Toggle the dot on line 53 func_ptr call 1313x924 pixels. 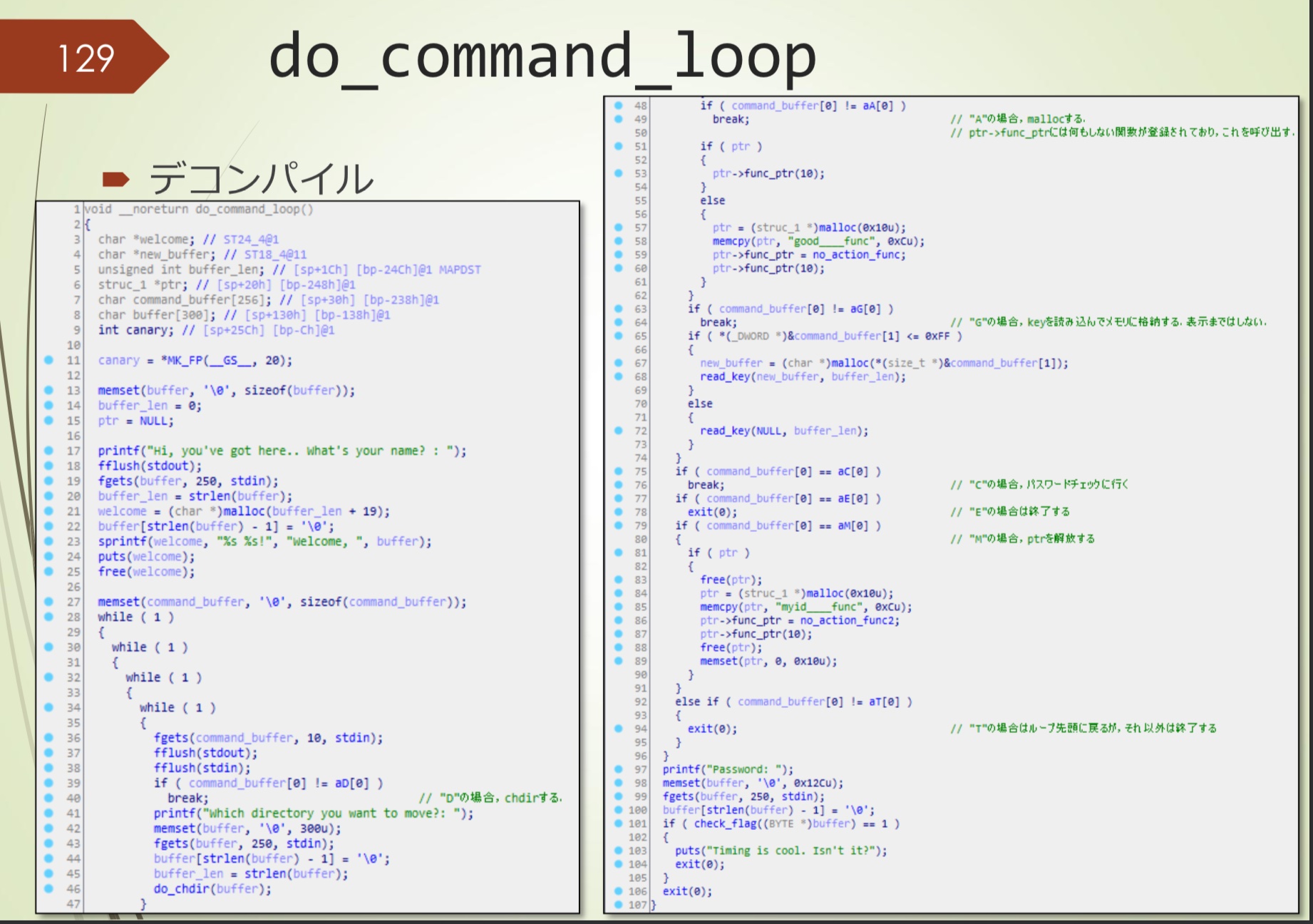point(618,173)
